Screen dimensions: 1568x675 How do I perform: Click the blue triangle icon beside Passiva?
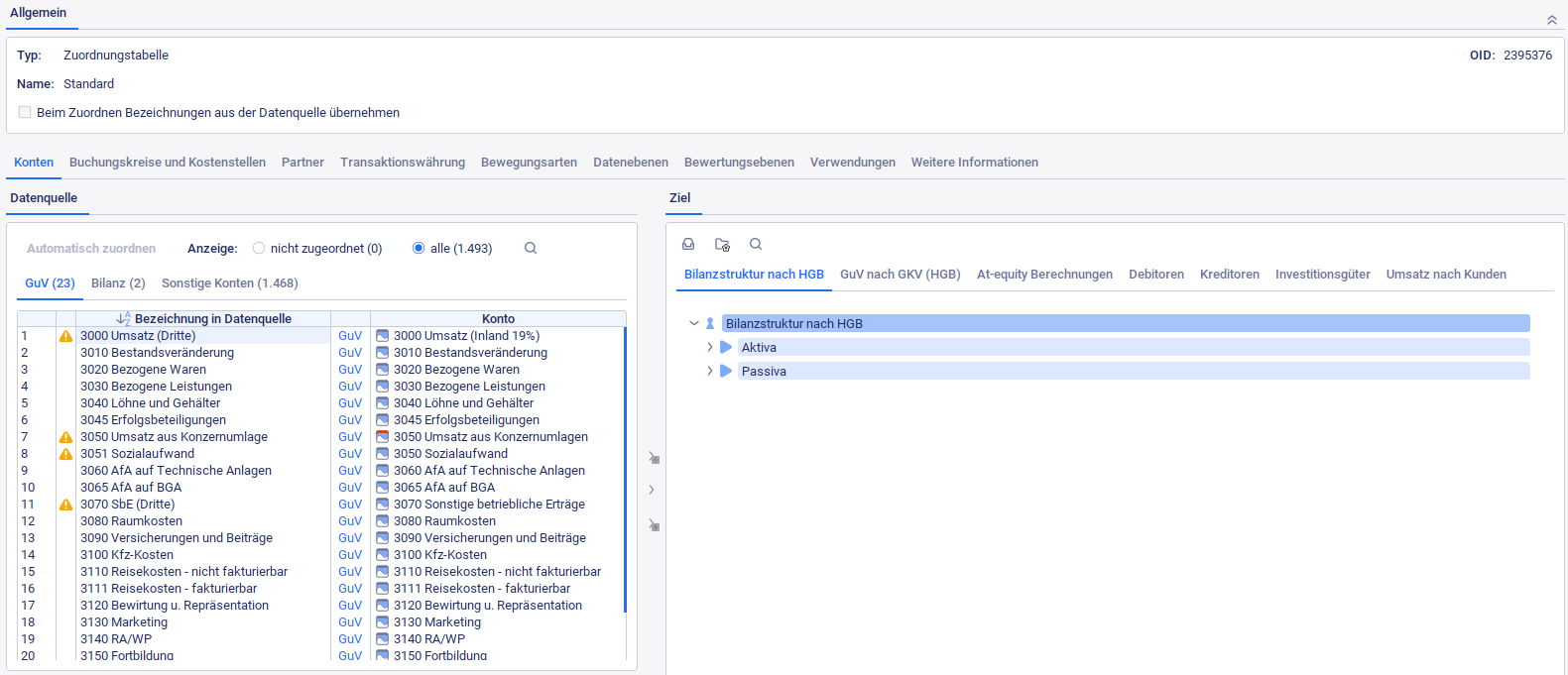pyautogui.click(x=726, y=371)
